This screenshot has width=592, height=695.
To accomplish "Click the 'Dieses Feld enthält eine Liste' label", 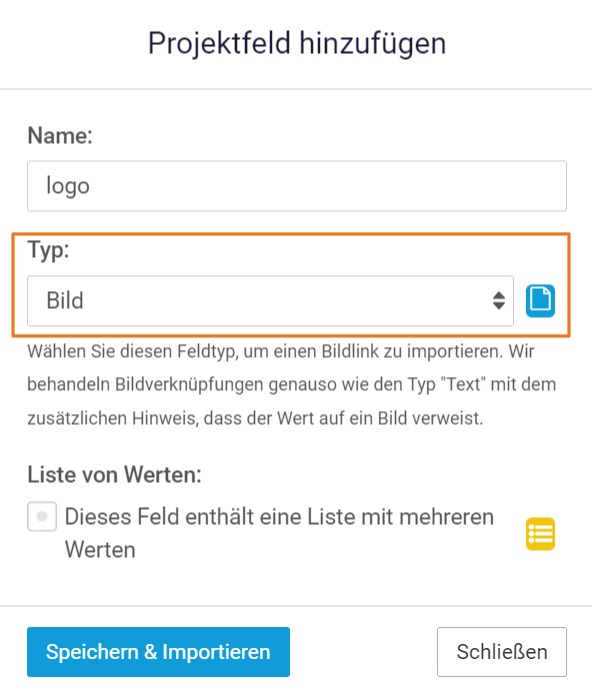I will (279, 533).
